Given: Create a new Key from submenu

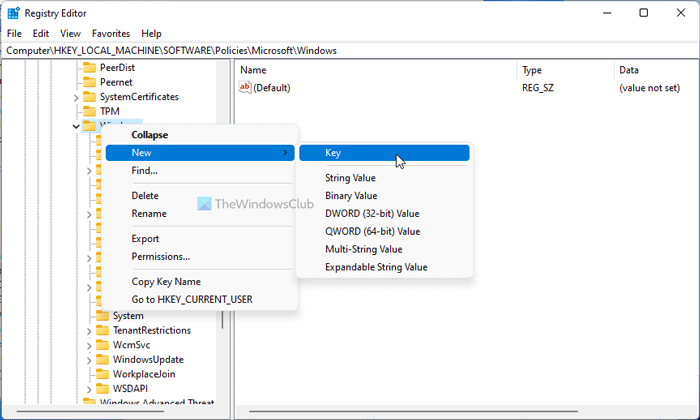Looking at the screenshot, I should [x=384, y=153].
